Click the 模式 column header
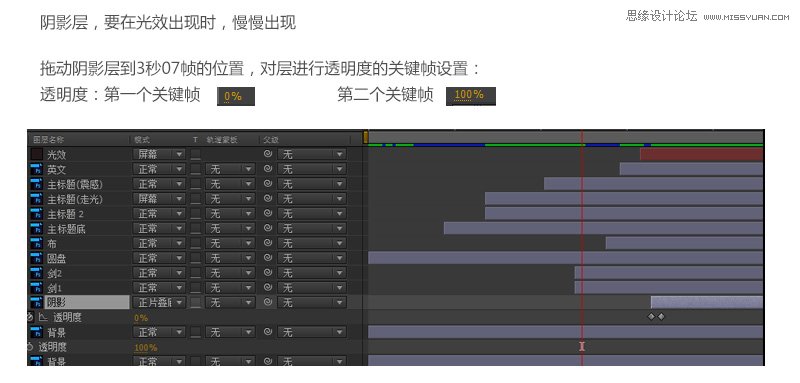 (142, 139)
